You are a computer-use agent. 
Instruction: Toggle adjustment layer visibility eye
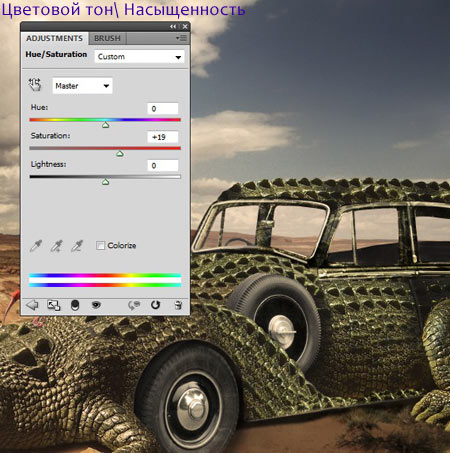pyautogui.click(x=96, y=305)
